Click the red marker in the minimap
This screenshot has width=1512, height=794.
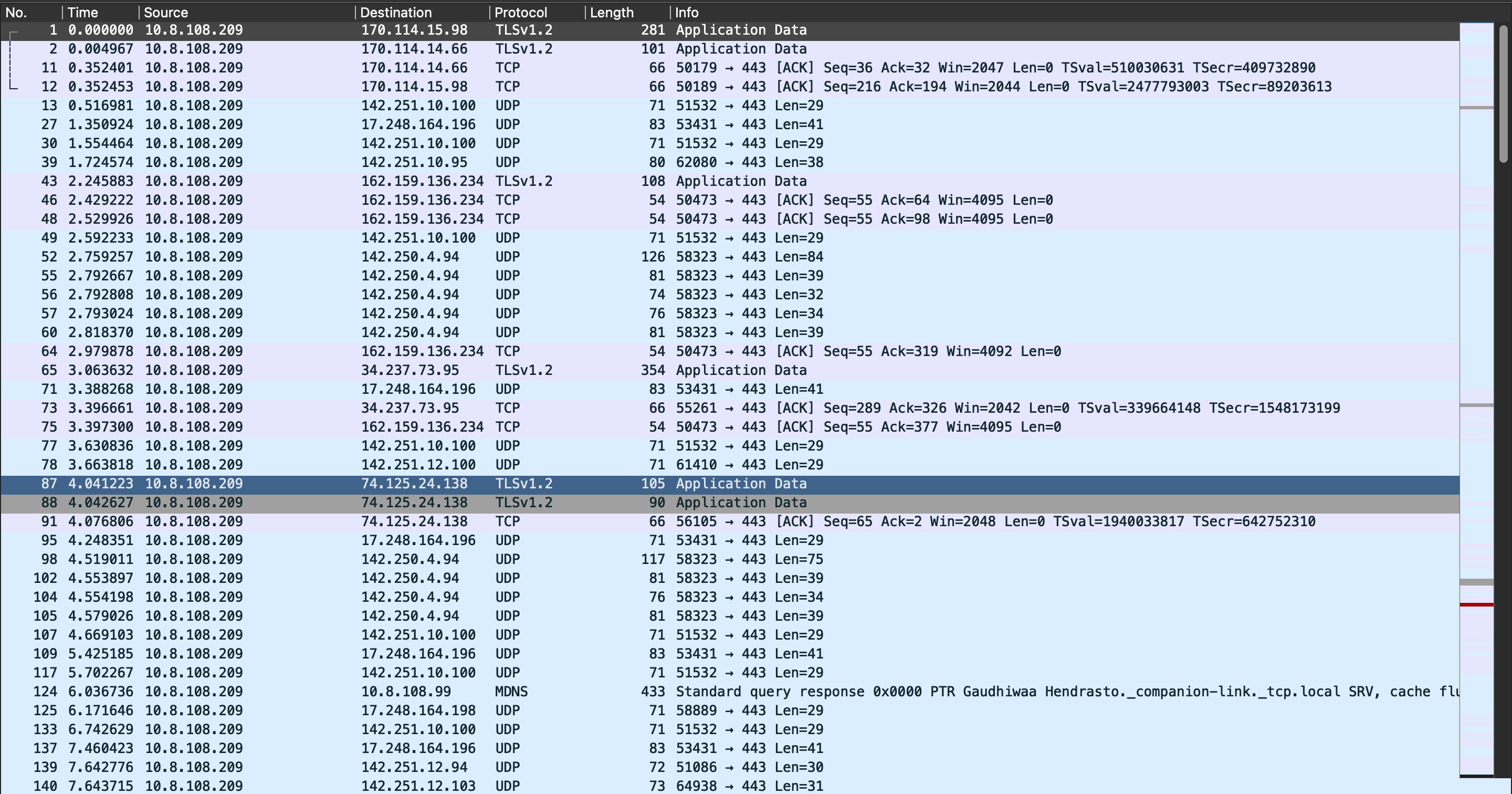(1476, 604)
